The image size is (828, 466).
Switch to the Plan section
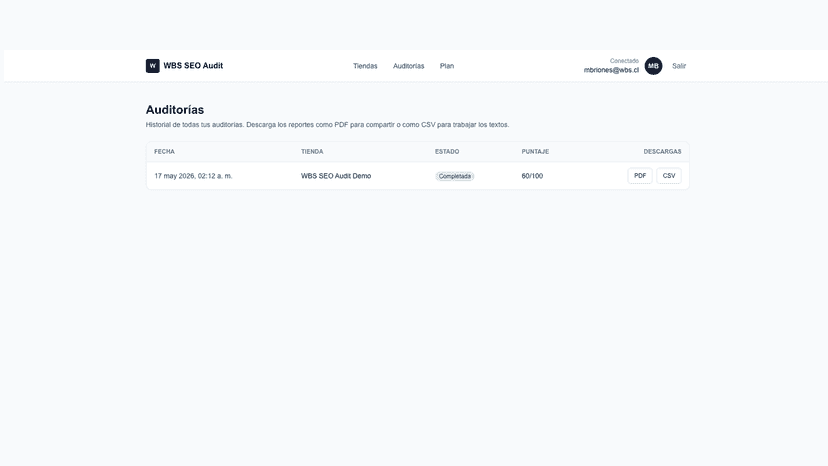pos(447,66)
